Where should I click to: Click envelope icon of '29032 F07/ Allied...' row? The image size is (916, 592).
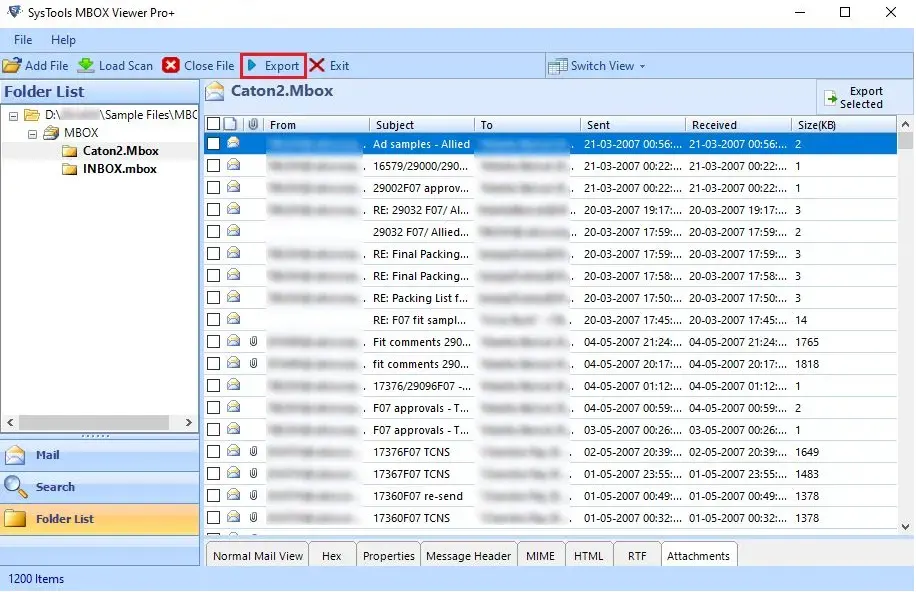pyautogui.click(x=234, y=231)
